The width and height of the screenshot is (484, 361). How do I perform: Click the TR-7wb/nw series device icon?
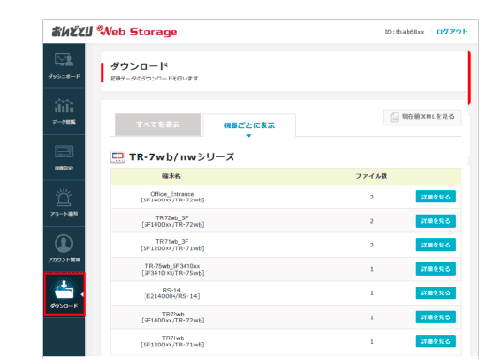click(x=117, y=157)
